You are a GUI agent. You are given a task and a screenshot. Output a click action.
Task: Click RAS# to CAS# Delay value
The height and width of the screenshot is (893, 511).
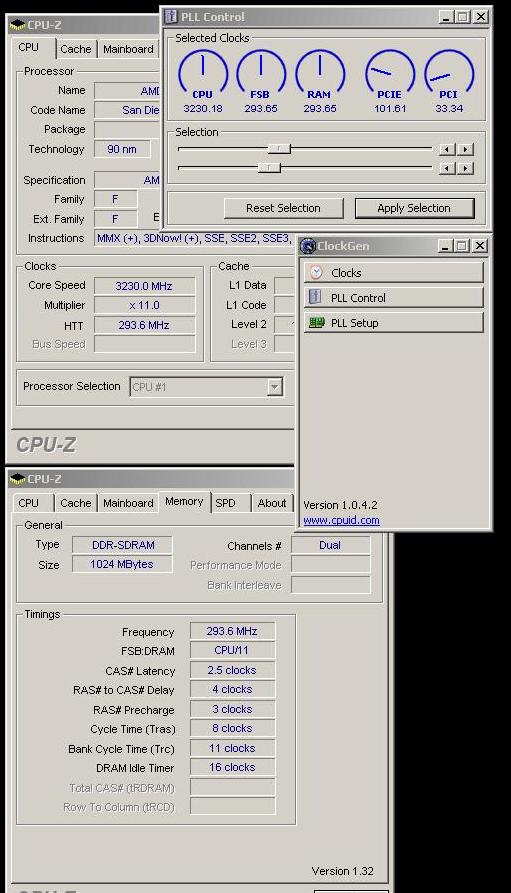coord(232,689)
